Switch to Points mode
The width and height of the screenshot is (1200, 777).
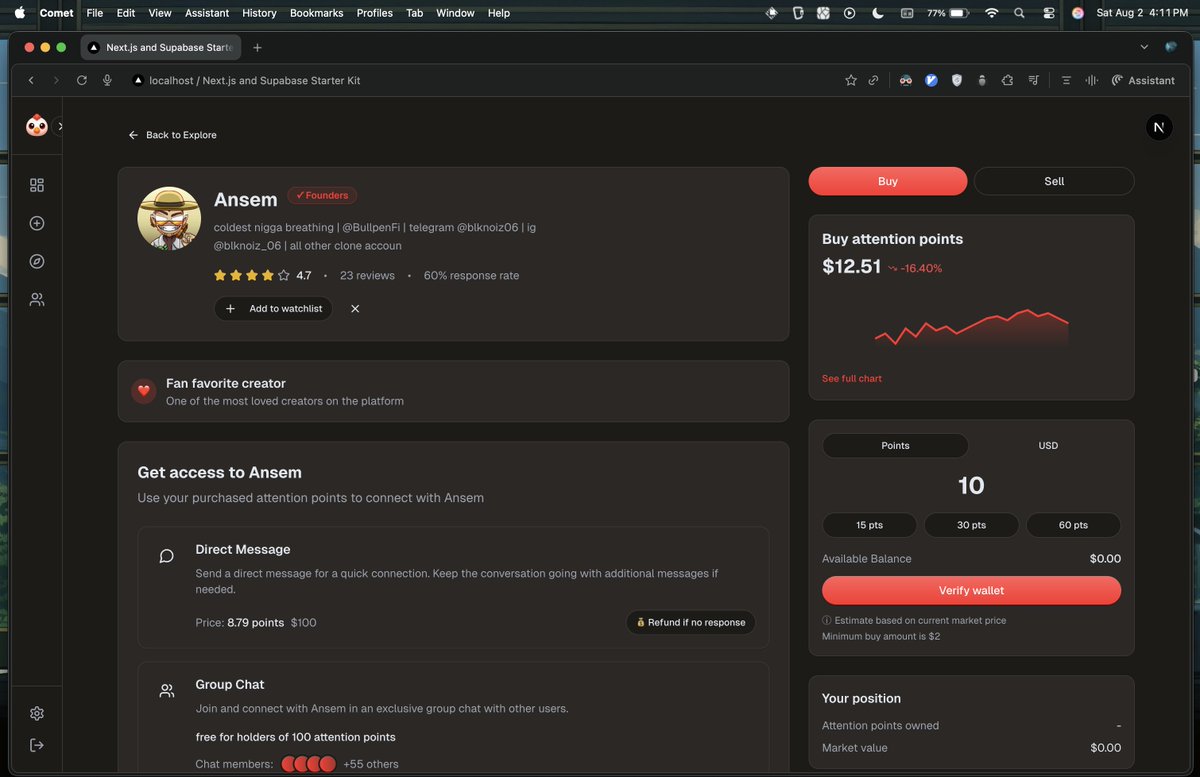click(895, 445)
